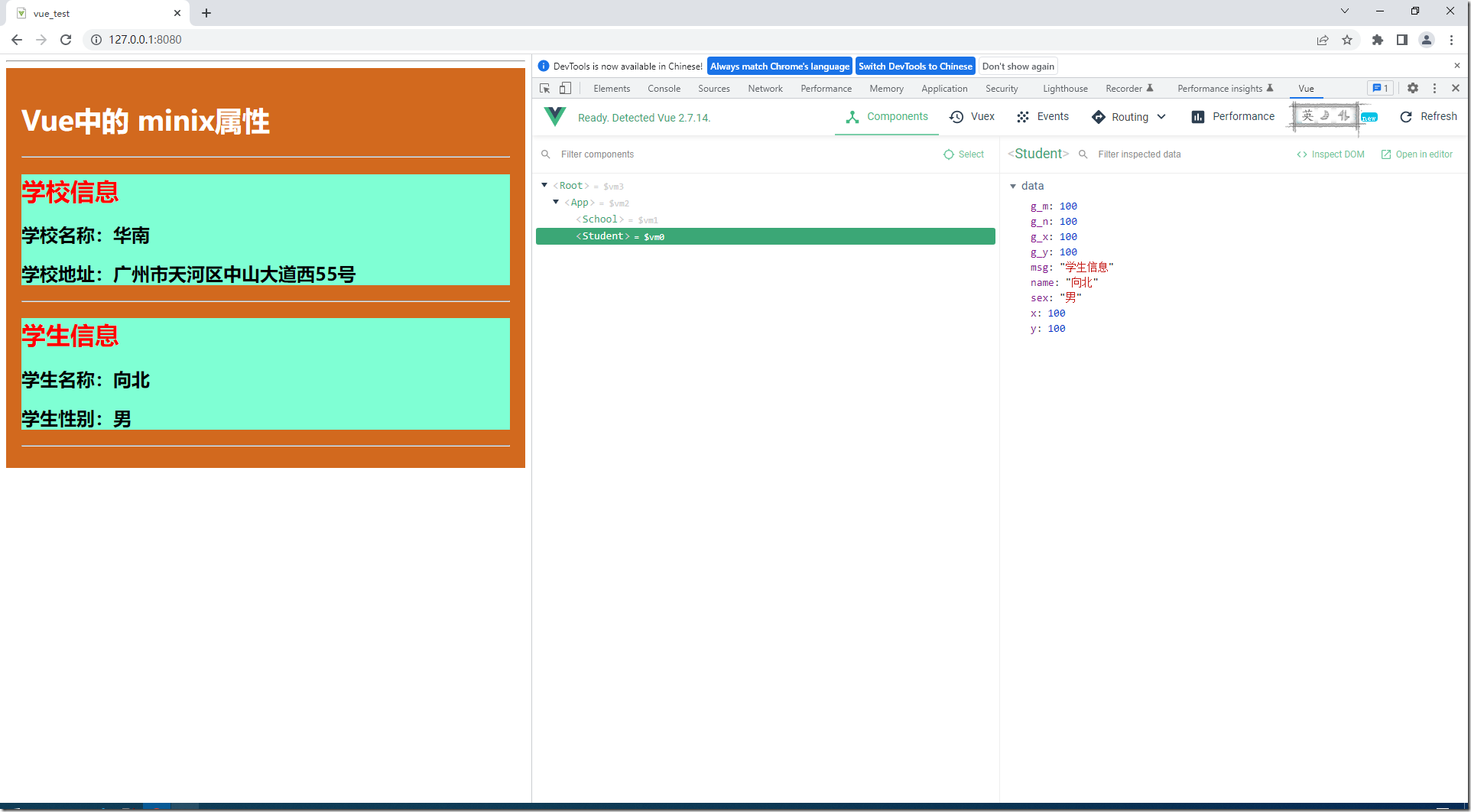This screenshot has width=1471, height=812.
Task: Switch to the Vuex view
Action: (972, 117)
